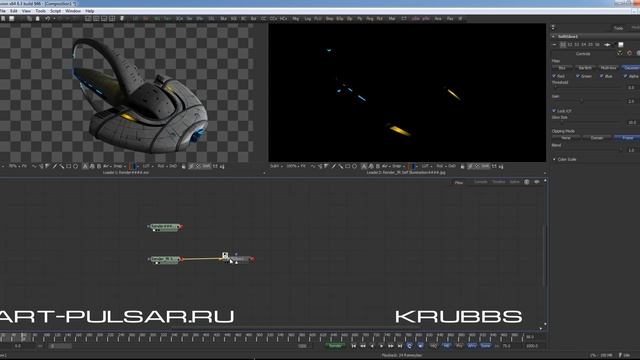Click the paste toolbar icon

click(x=38, y=19)
